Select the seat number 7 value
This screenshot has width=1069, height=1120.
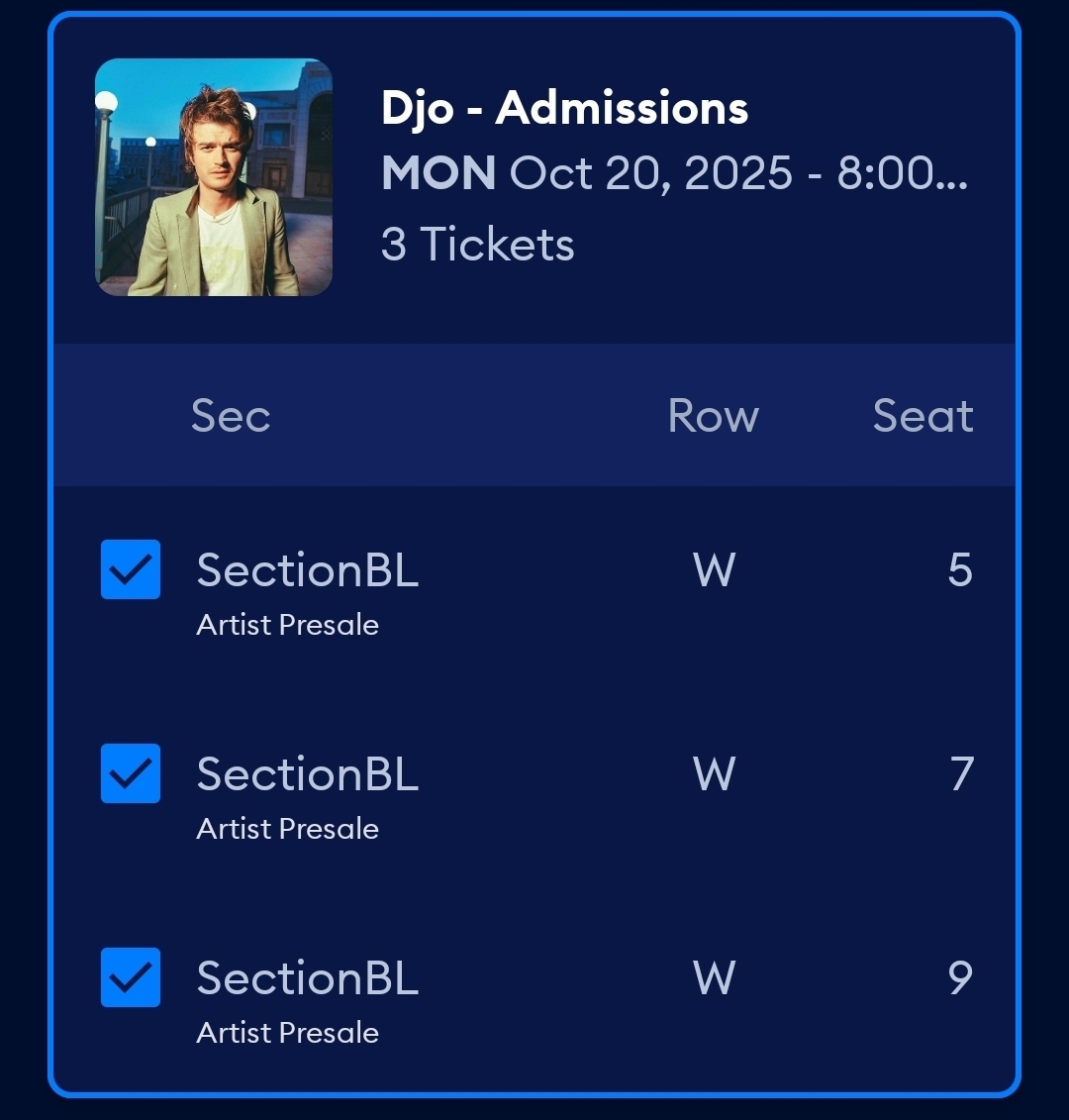pos(961,774)
